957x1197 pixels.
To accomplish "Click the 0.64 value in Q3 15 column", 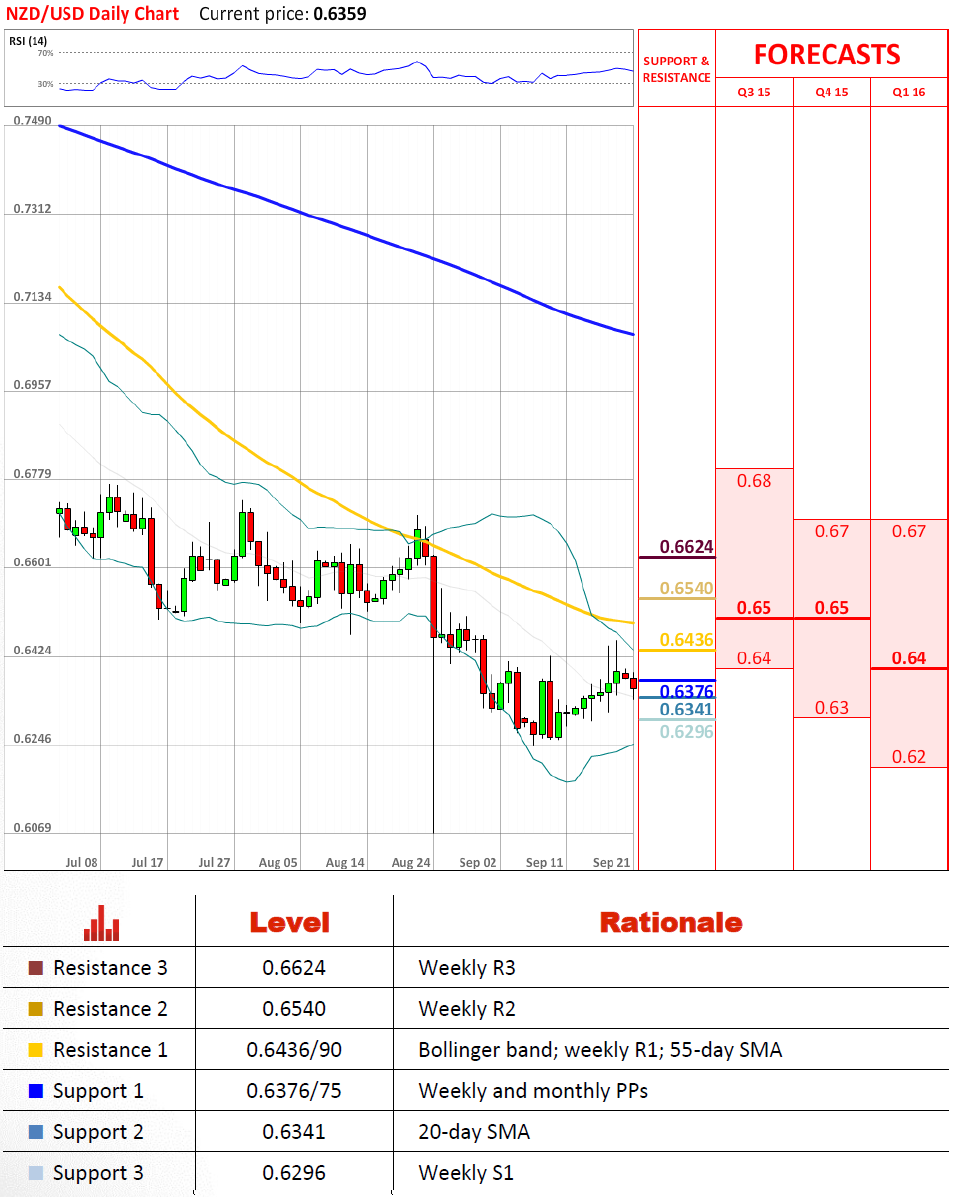I will [x=754, y=658].
